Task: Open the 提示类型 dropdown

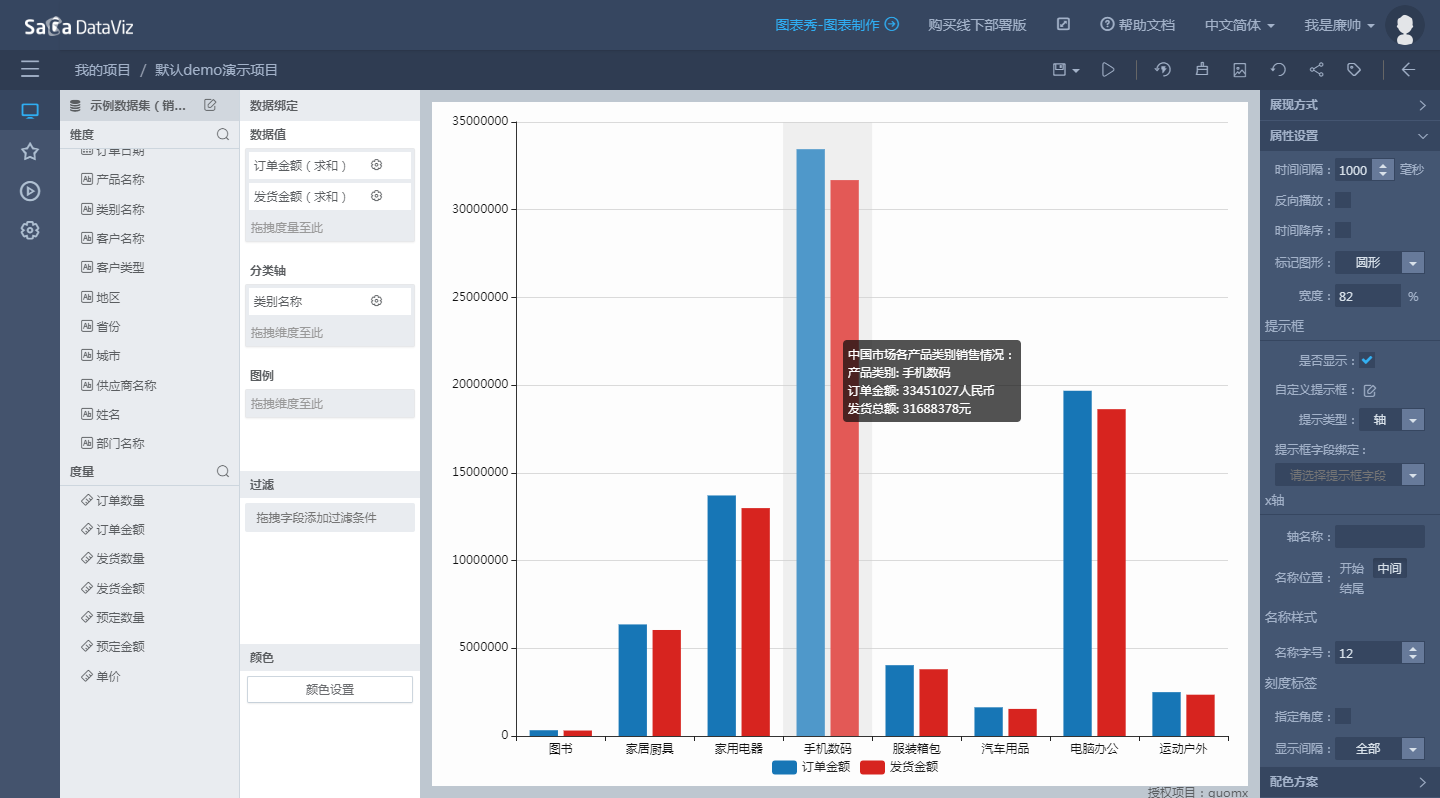Action: 1412,420
